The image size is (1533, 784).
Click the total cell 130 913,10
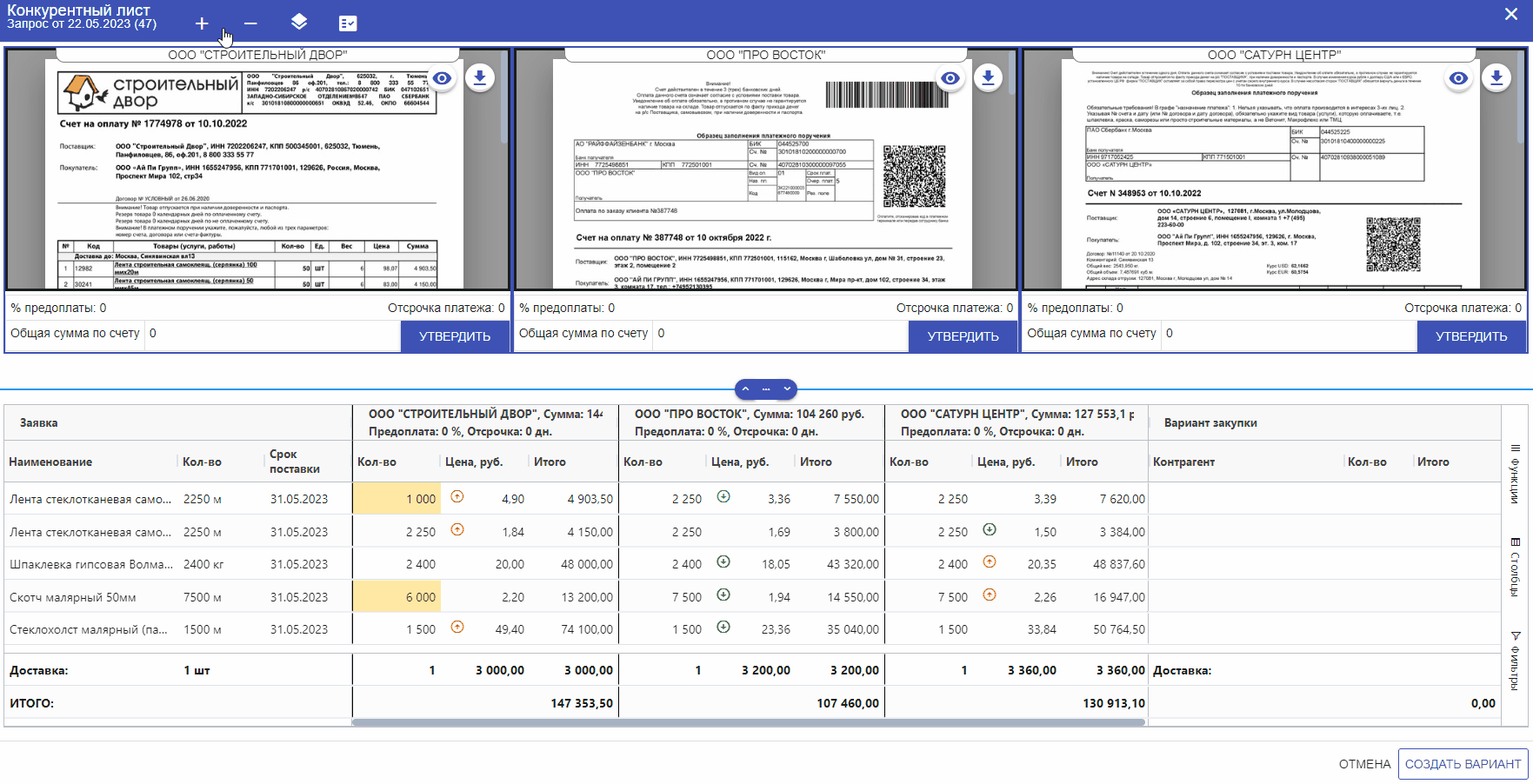click(1113, 703)
